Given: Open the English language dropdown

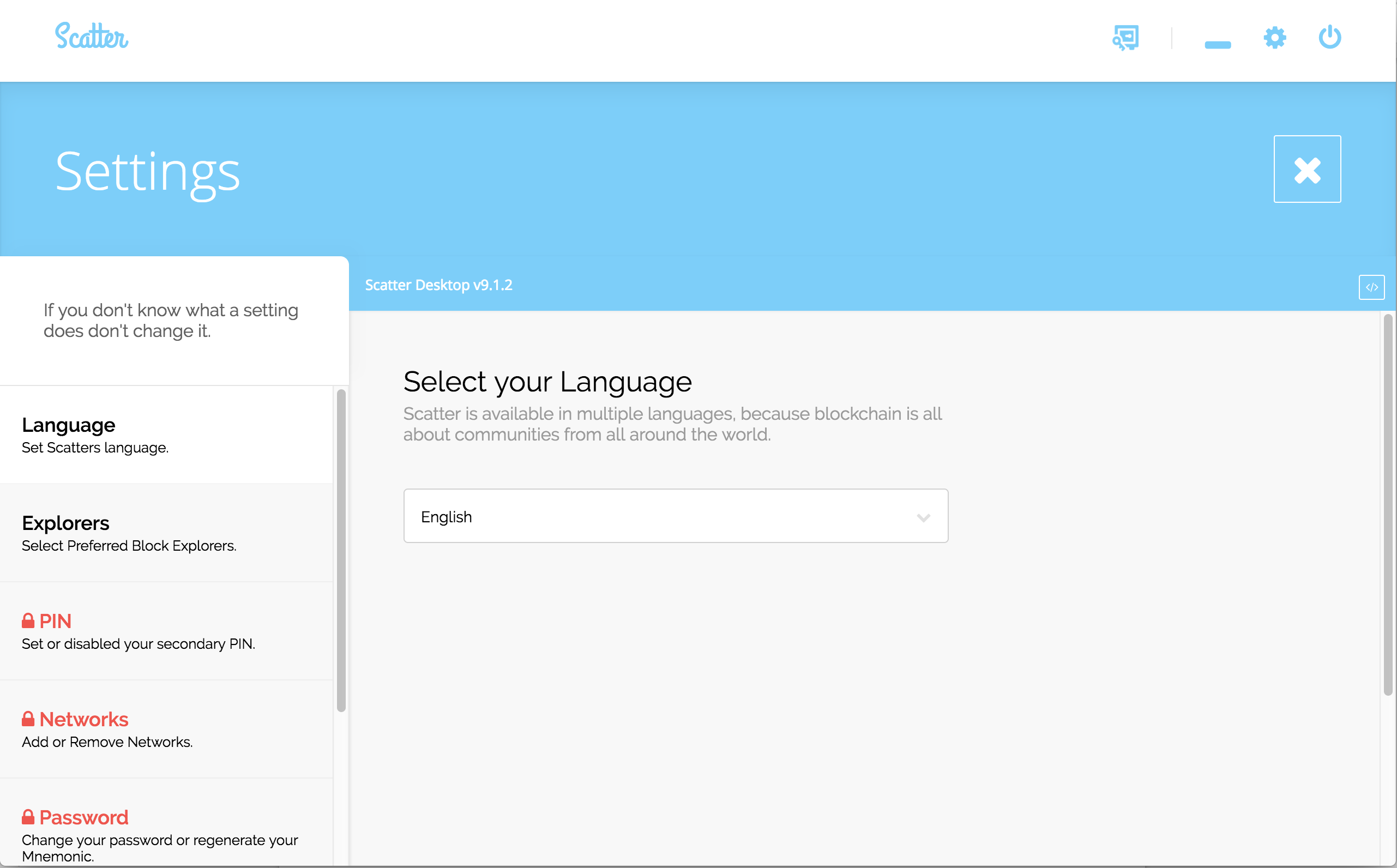Looking at the screenshot, I should pyautogui.click(x=675, y=516).
